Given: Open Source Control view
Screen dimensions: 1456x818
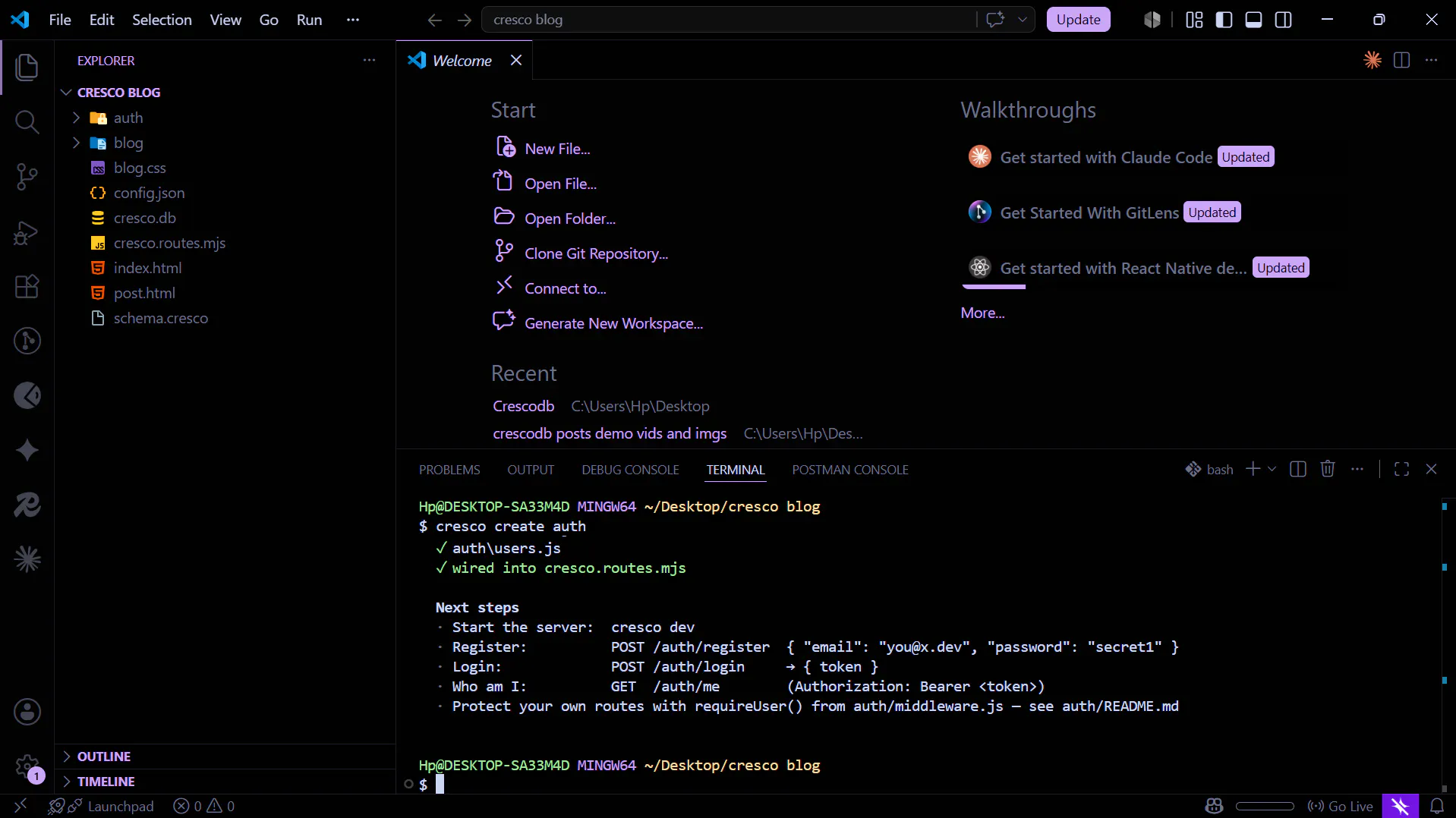Looking at the screenshot, I should (27, 177).
